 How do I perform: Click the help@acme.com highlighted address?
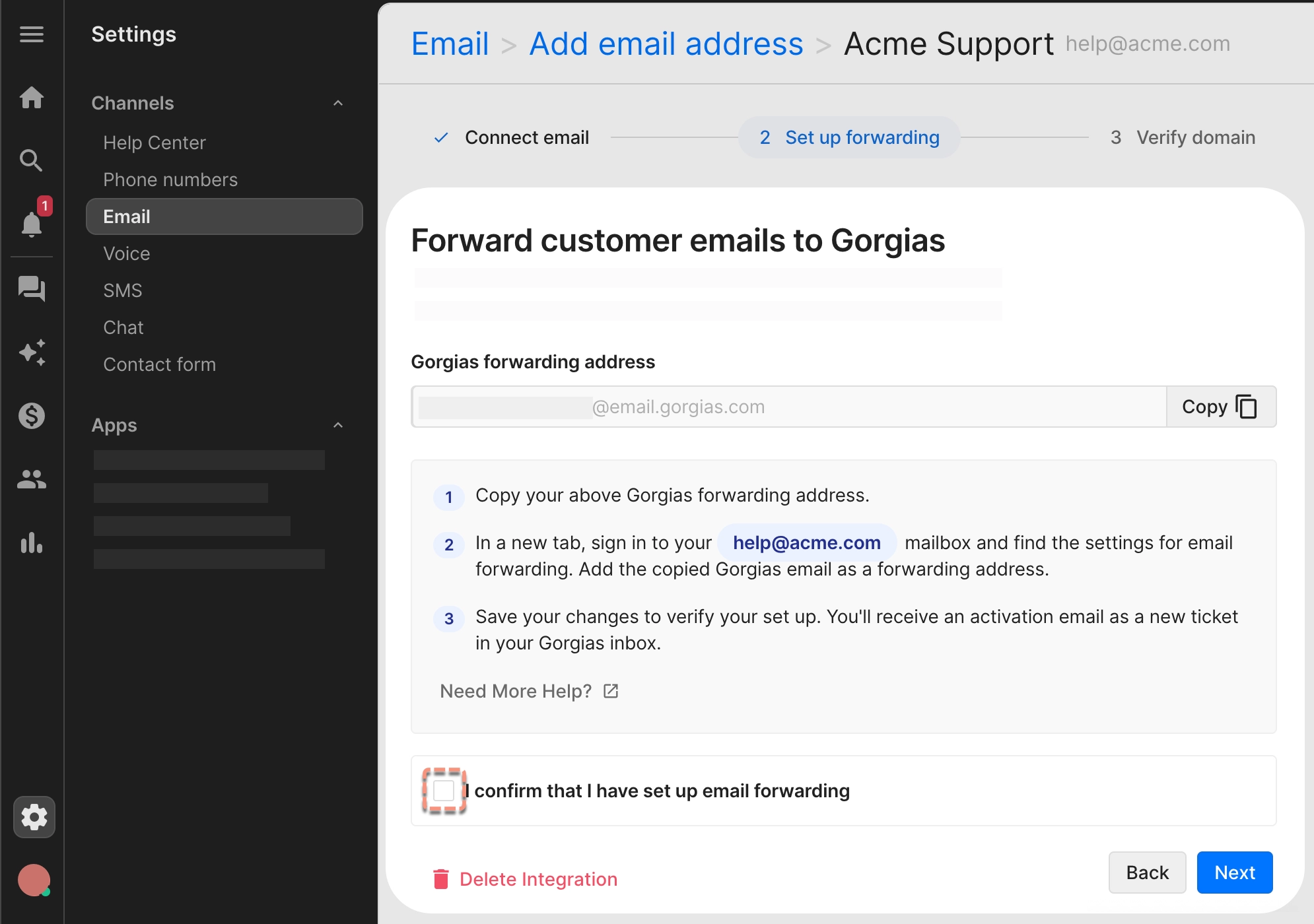[x=807, y=543]
